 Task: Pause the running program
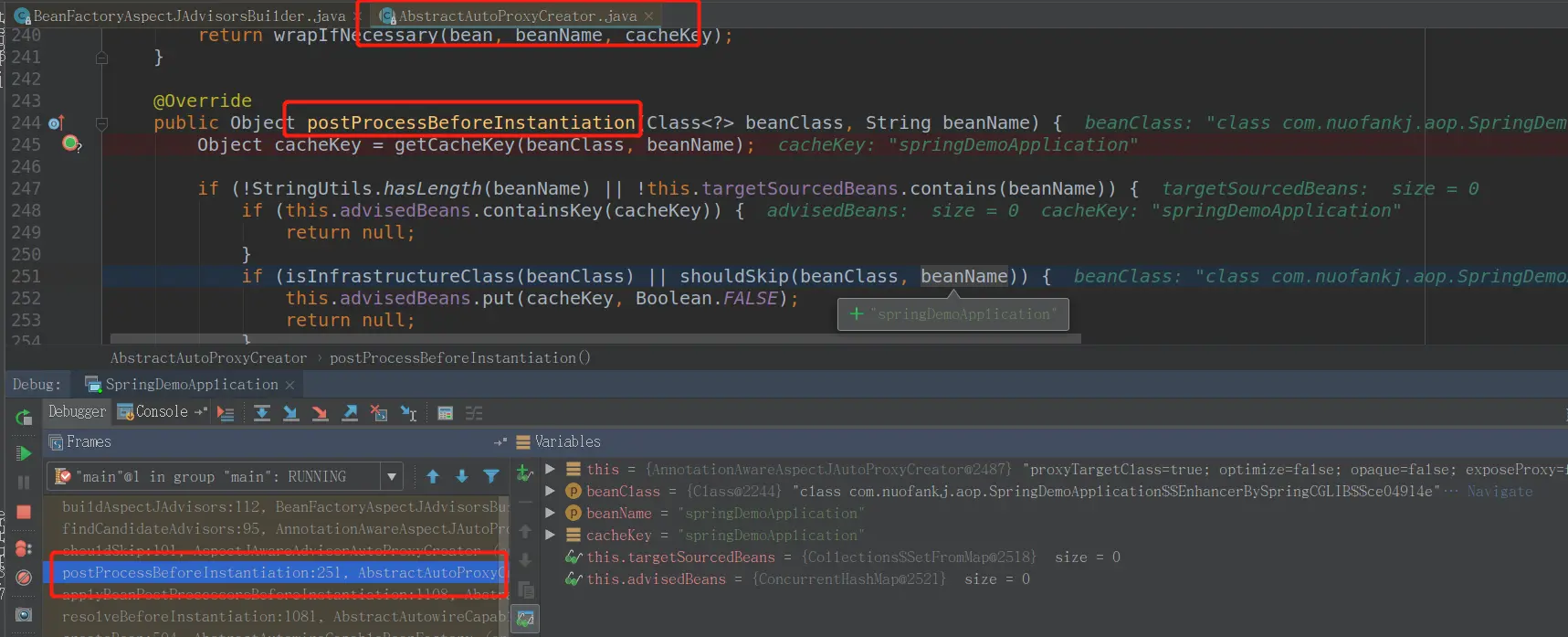[24, 483]
